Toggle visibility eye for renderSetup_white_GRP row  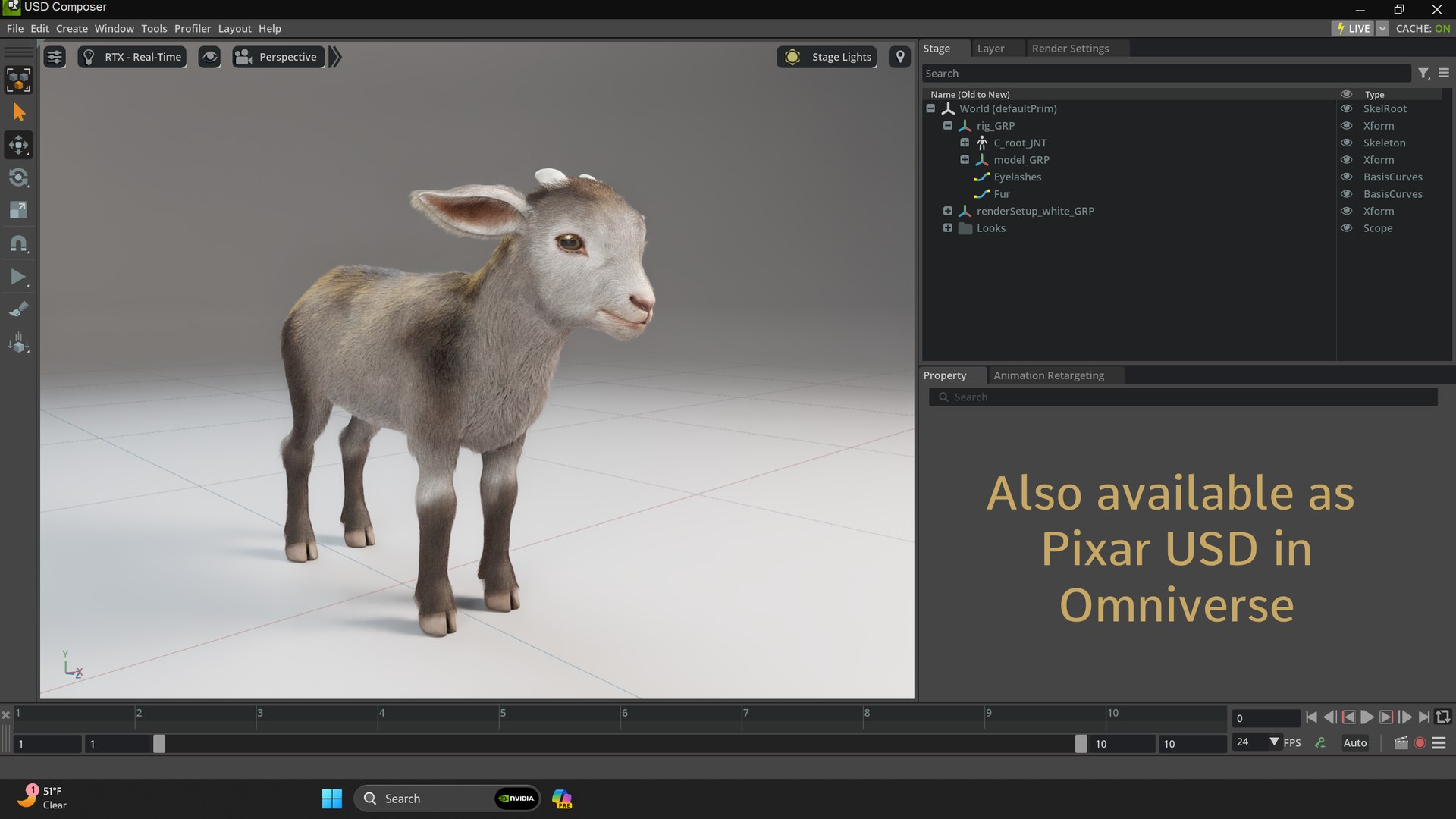click(1346, 211)
